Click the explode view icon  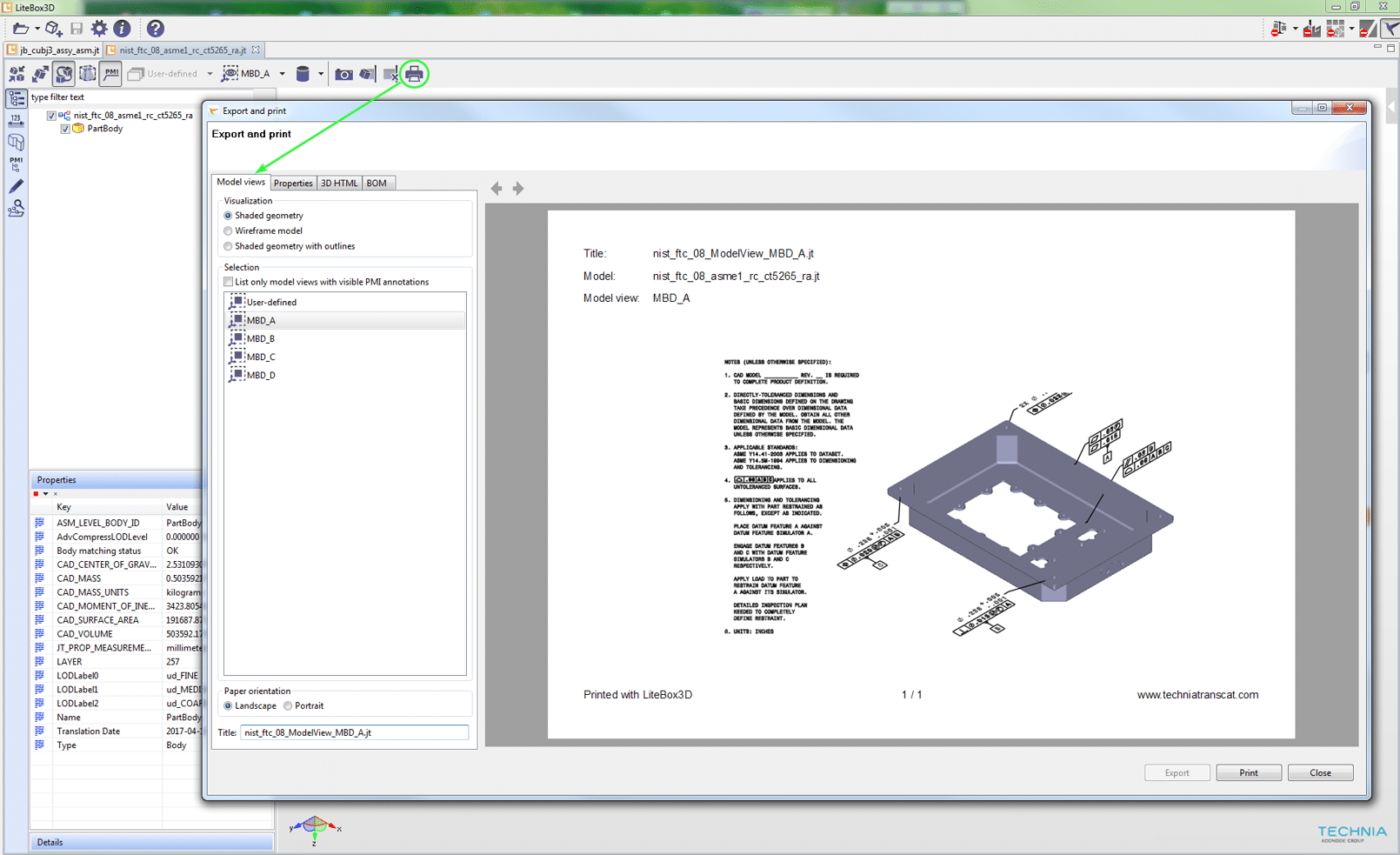[40, 74]
